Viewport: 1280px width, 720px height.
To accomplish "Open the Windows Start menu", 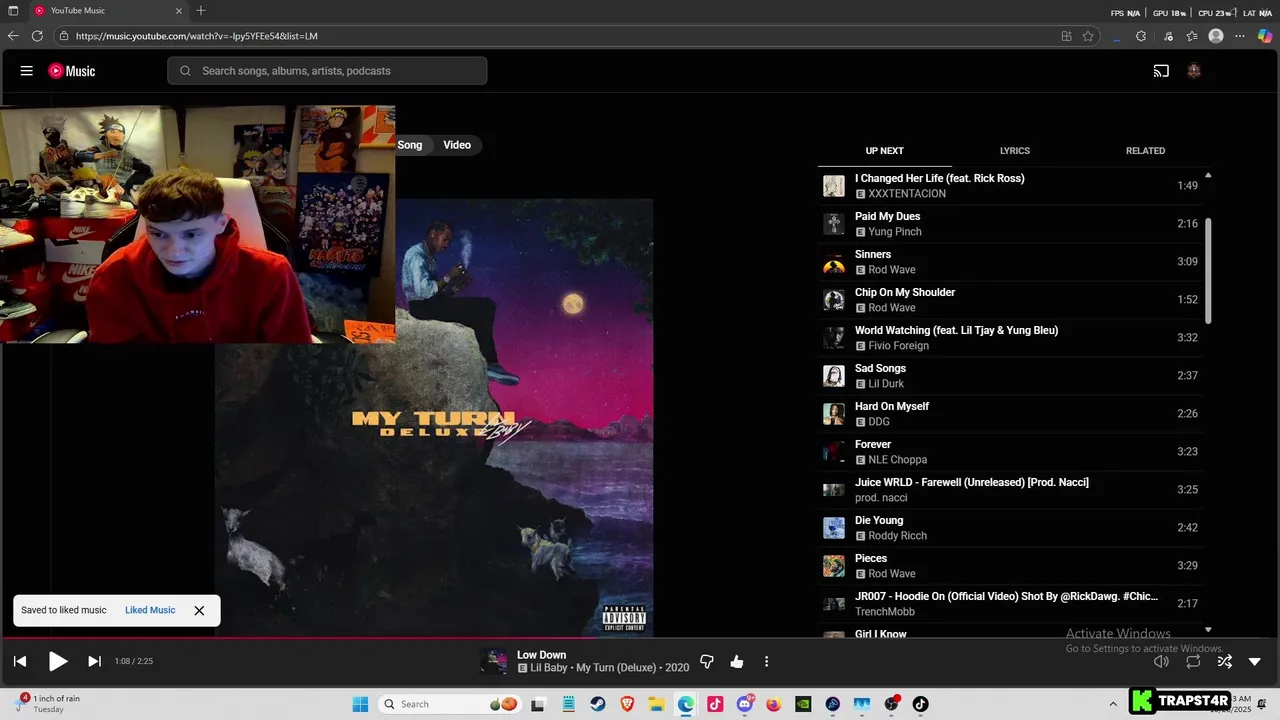I will coord(361,704).
